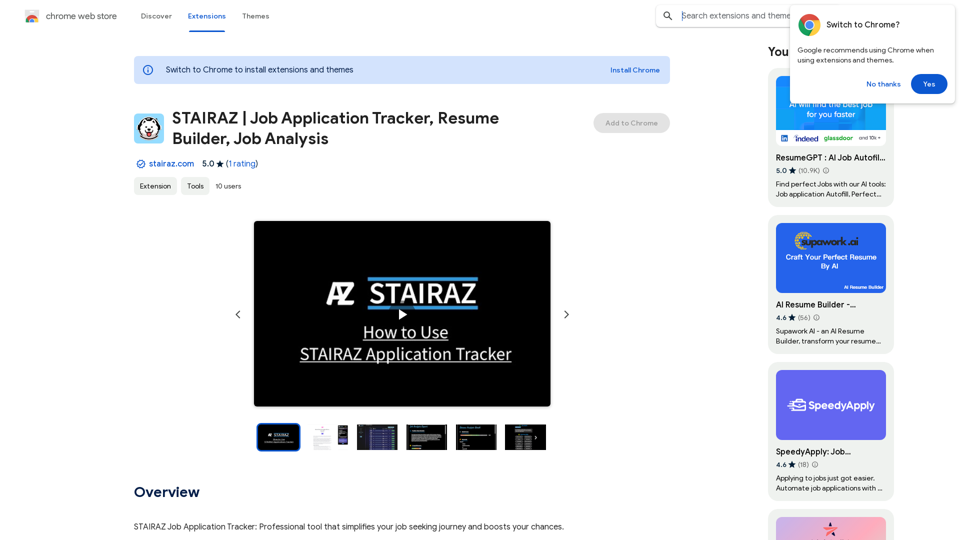Click Yes in Switch to Chrome popup
This screenshot has height=540, width=960.
(x=929, y=84)
